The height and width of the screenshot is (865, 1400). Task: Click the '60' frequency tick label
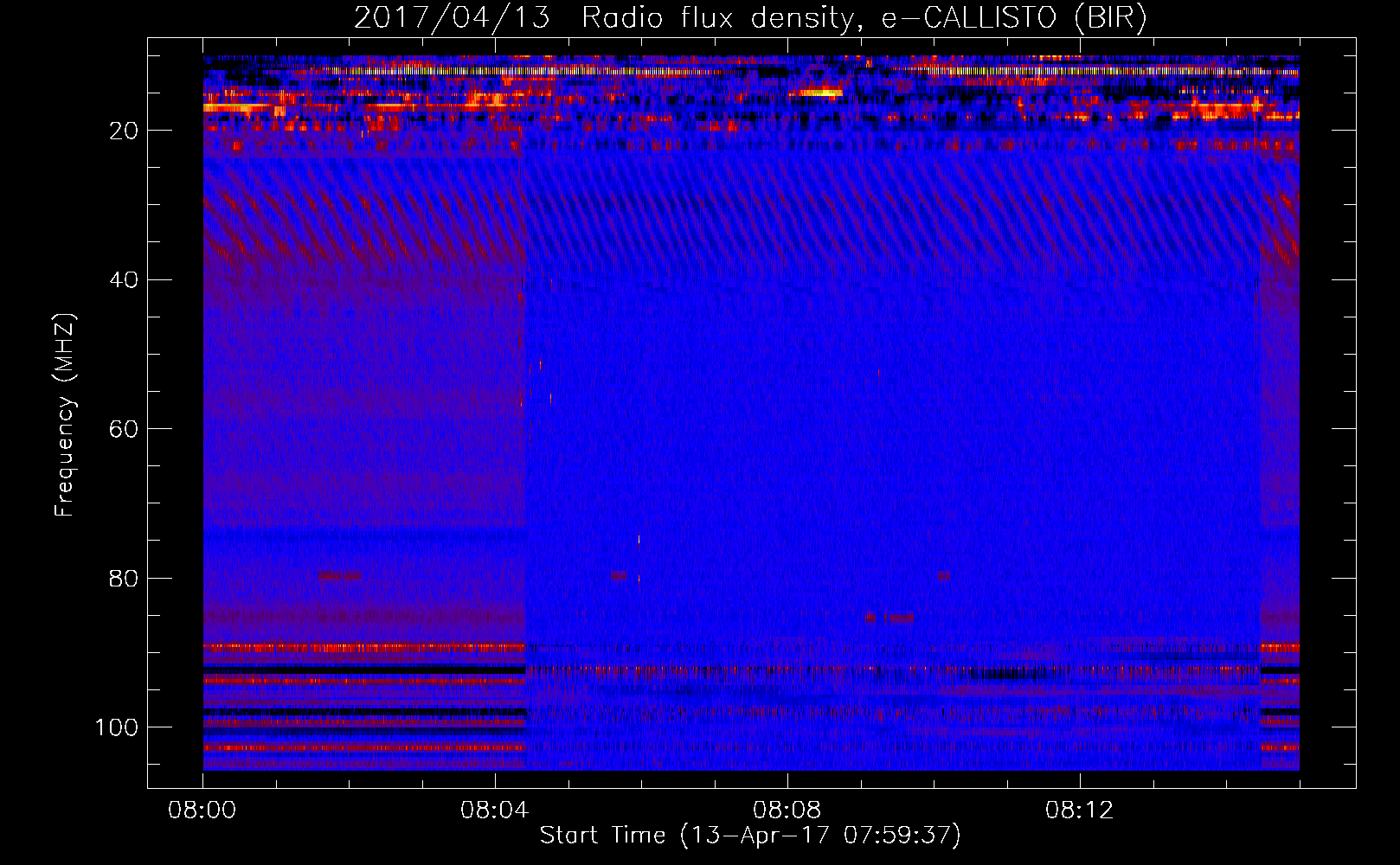125,429
